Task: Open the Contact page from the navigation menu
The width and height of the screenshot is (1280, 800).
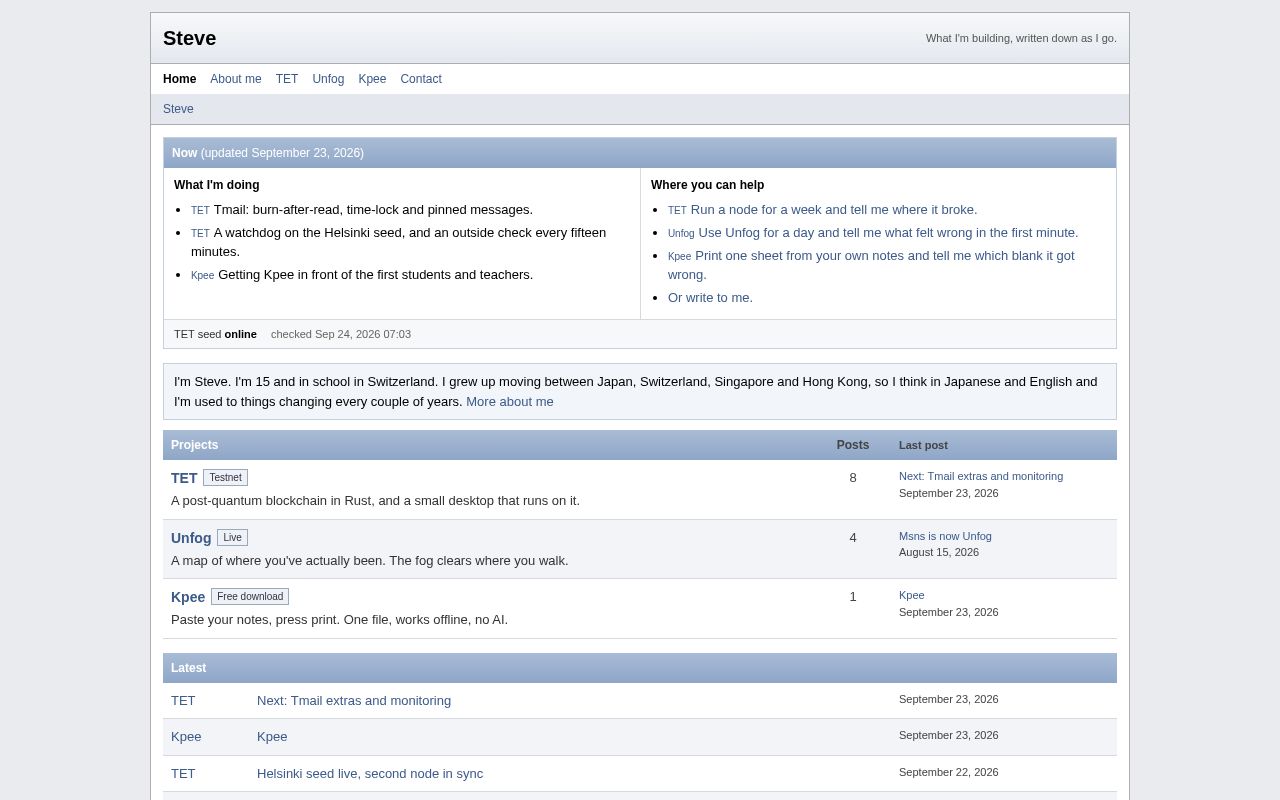Action: (421, 79)
